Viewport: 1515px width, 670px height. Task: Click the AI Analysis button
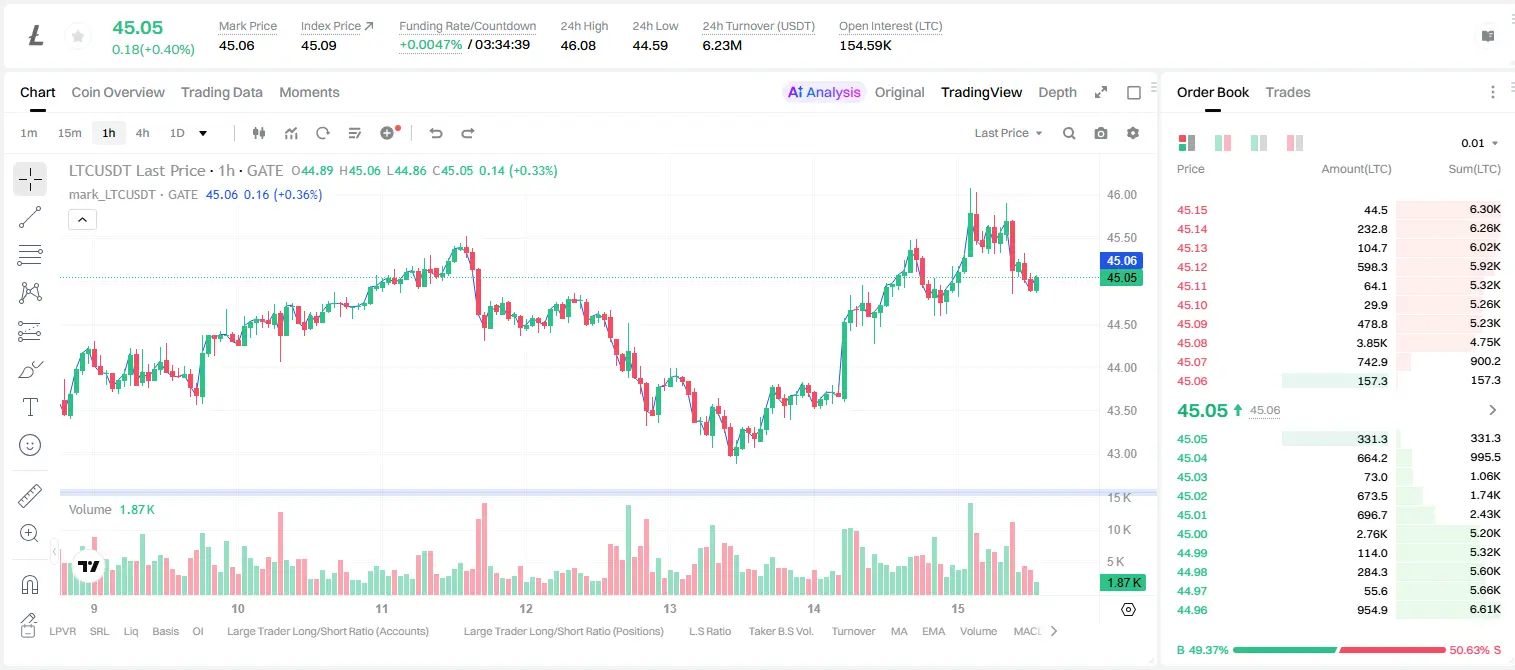pyautogui.click(x=824, y=92)
